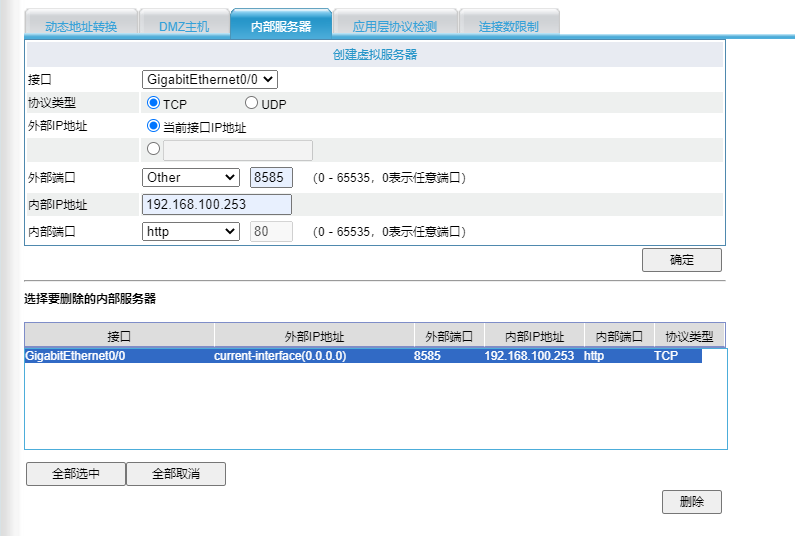Click the 内部IP地址 column header
The height and width of the screenshot is (536, 795).
[x=534, y=336]
